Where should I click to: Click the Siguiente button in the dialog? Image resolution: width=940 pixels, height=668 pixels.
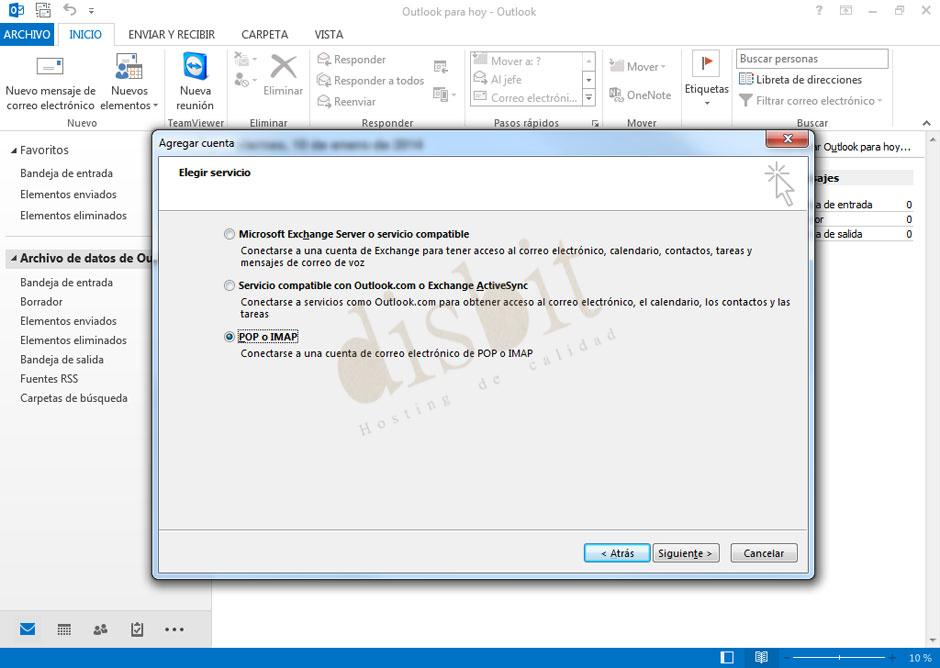point(686,552)
